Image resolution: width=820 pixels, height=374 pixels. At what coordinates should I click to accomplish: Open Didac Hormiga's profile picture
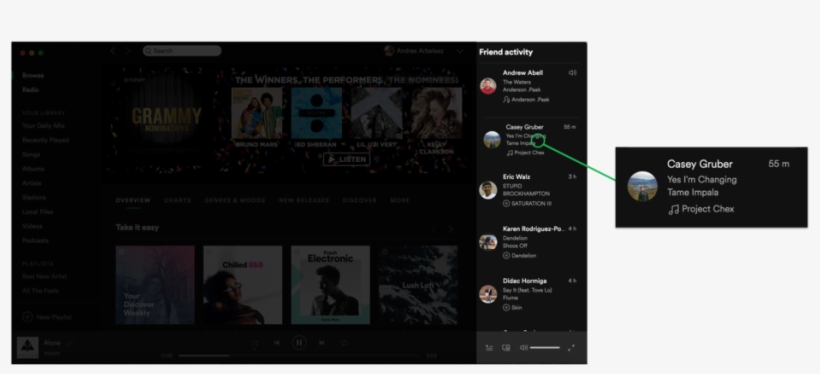[488, 294]
